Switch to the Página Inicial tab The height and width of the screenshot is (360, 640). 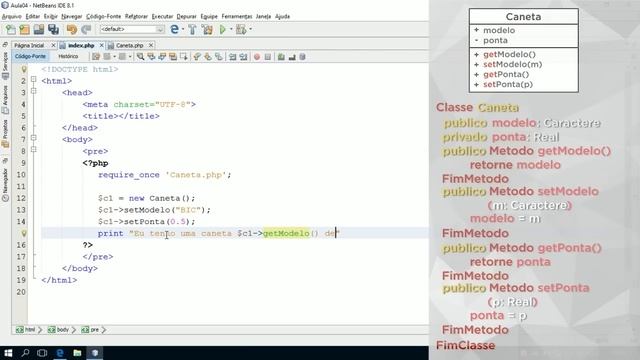tap(29, 45)
